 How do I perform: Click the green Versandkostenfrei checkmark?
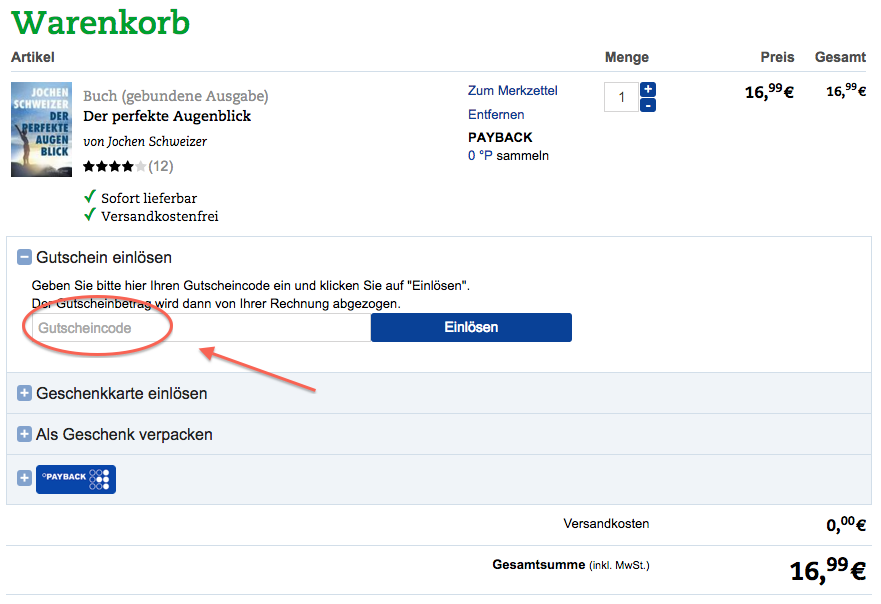(90, 215)
